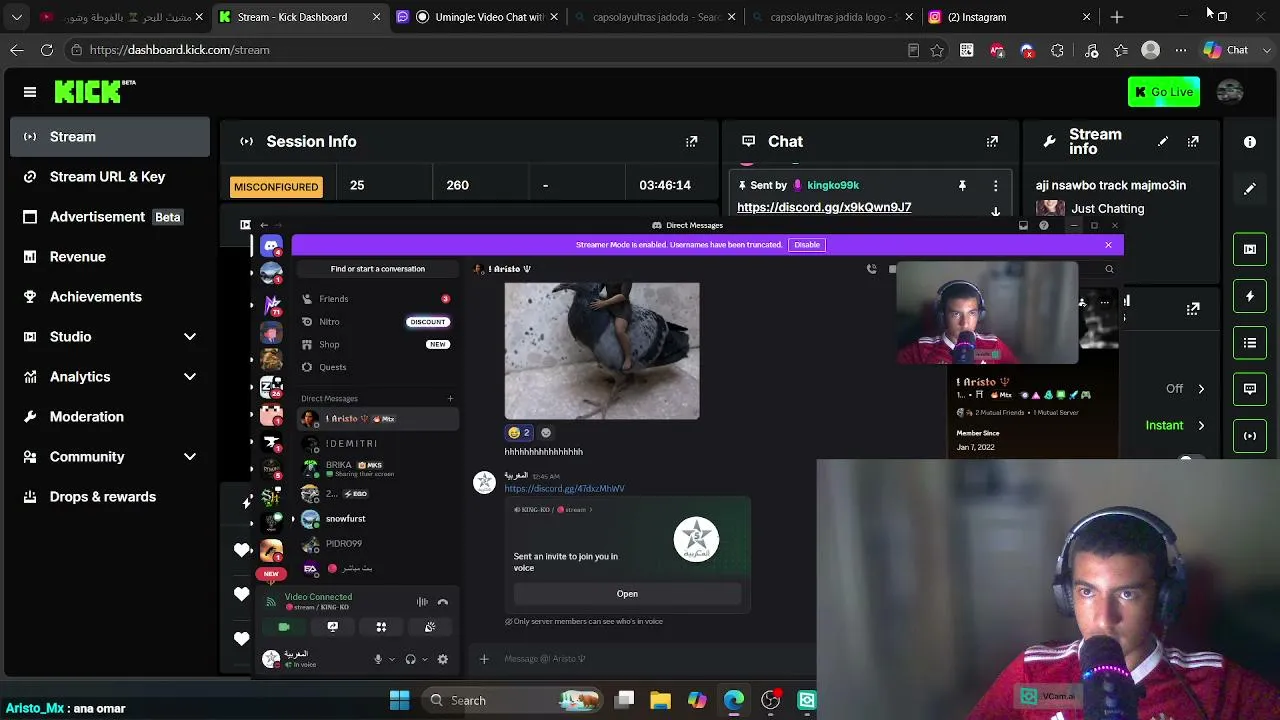Click the Discord home icon

[271, 246]
